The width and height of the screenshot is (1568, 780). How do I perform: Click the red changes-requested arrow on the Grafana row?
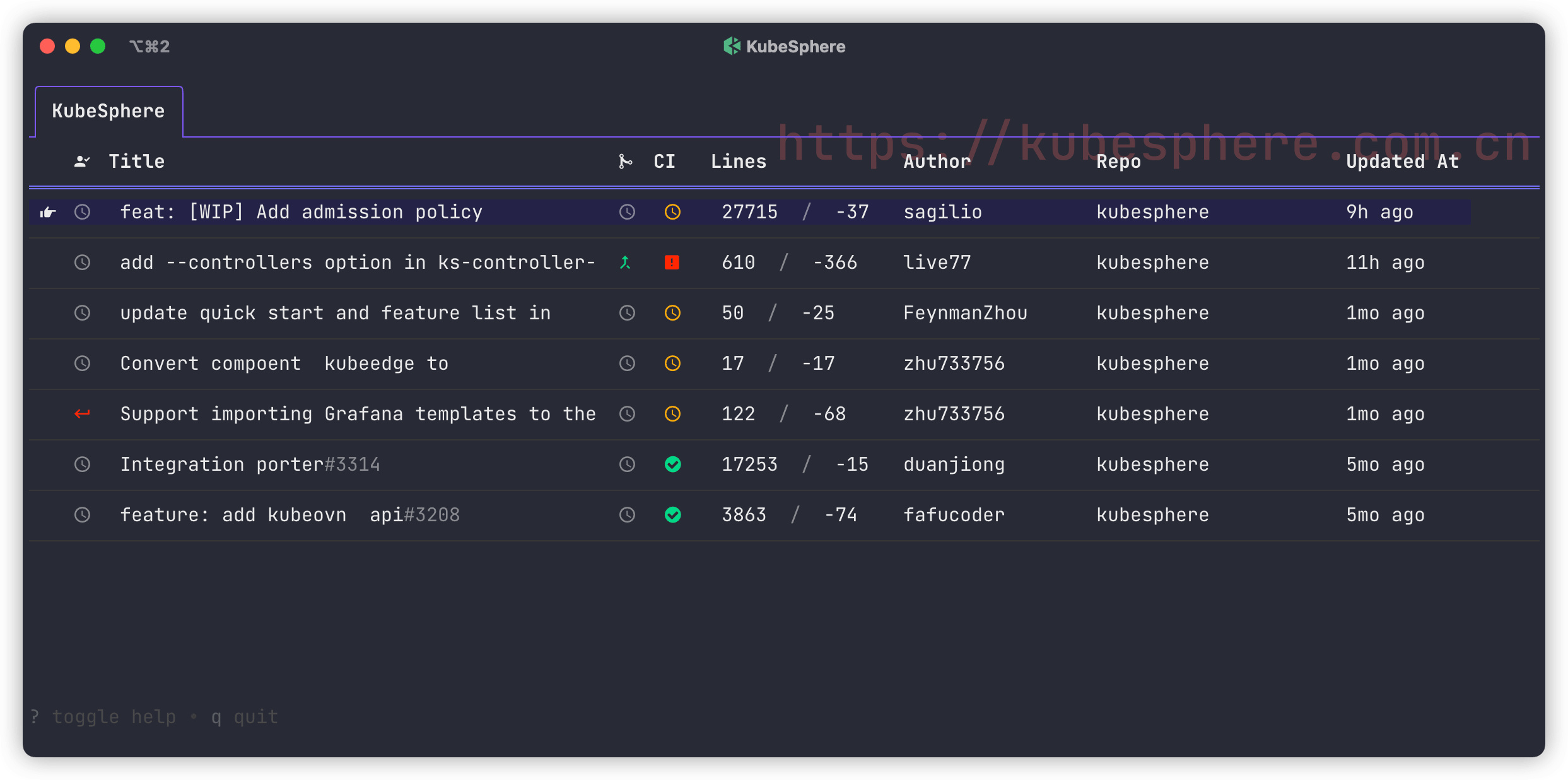(82, 414)
